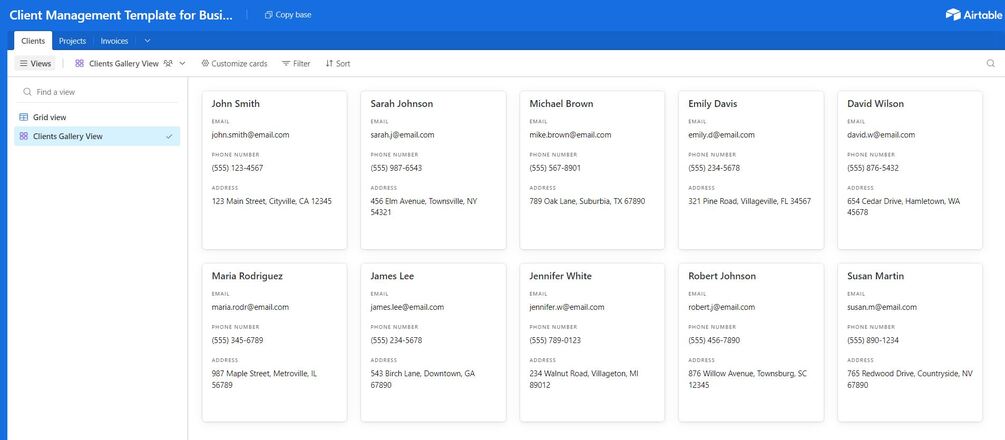Open the Sarah Johnson card

[433, 170]
